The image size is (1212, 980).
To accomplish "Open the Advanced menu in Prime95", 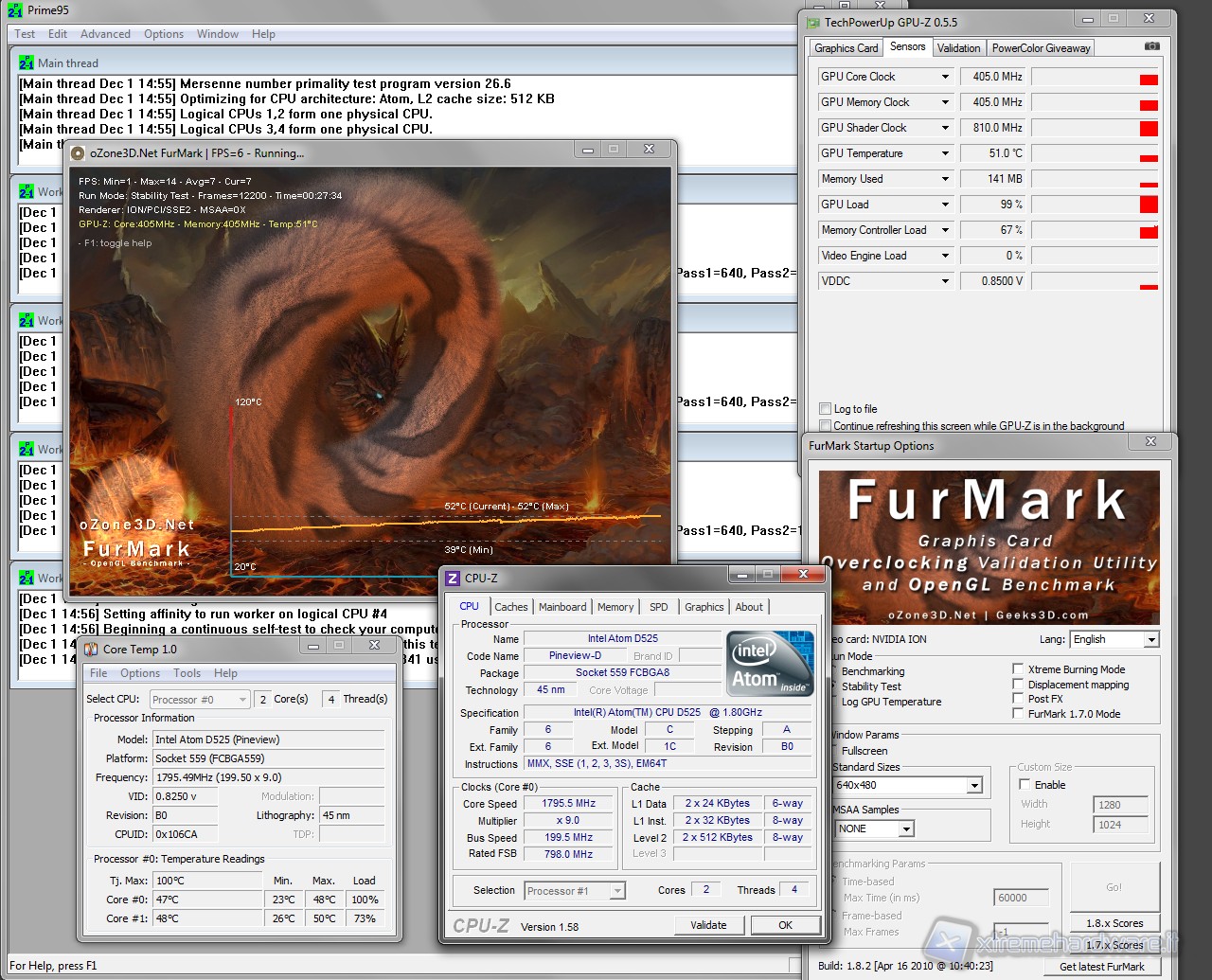I will tap(105, 34).
